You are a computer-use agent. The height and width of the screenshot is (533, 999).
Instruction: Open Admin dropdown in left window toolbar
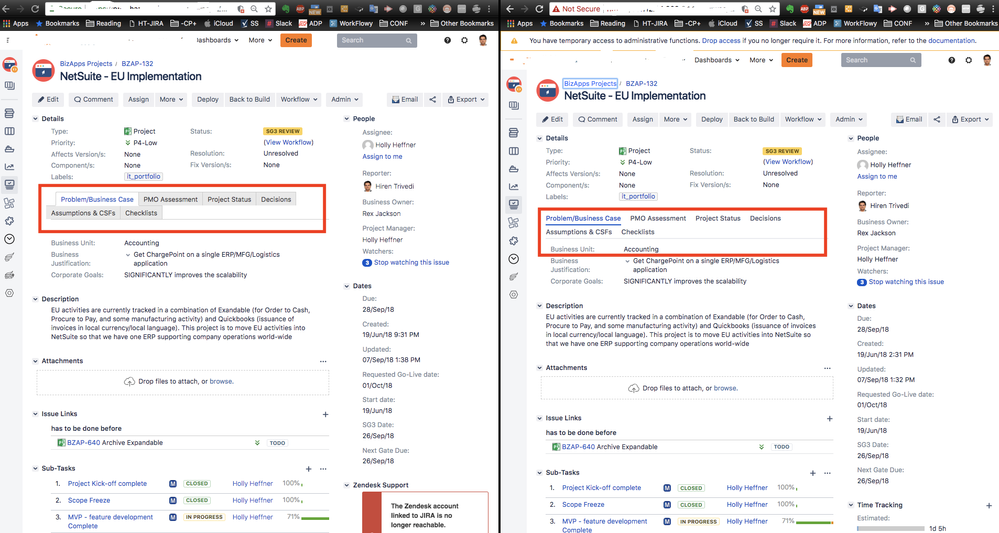click(345, 99)
